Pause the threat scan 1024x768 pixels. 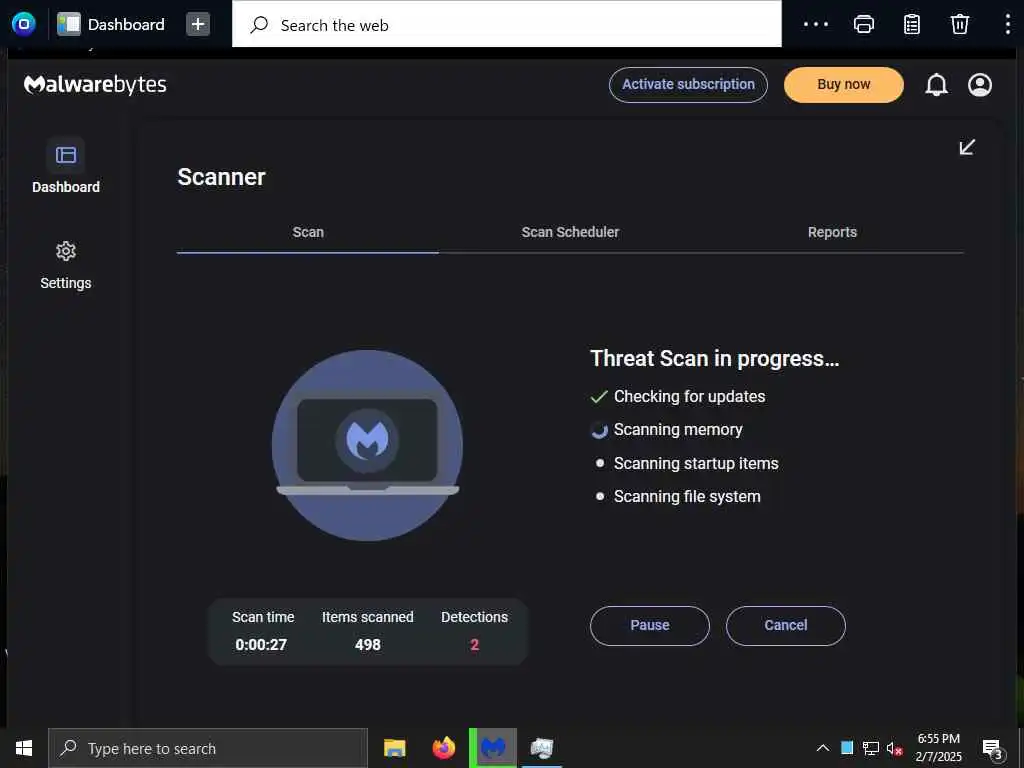coord(650,626)
